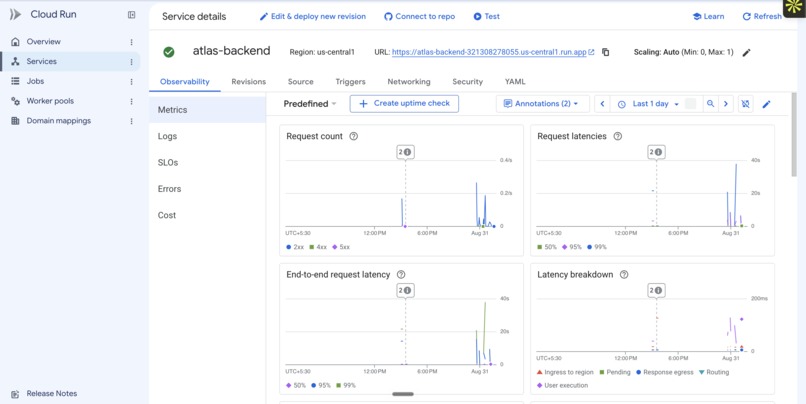Open the more menu next to Worker pools
The height and width of the screenshot is (404, 806).
[x=132, y=102]
